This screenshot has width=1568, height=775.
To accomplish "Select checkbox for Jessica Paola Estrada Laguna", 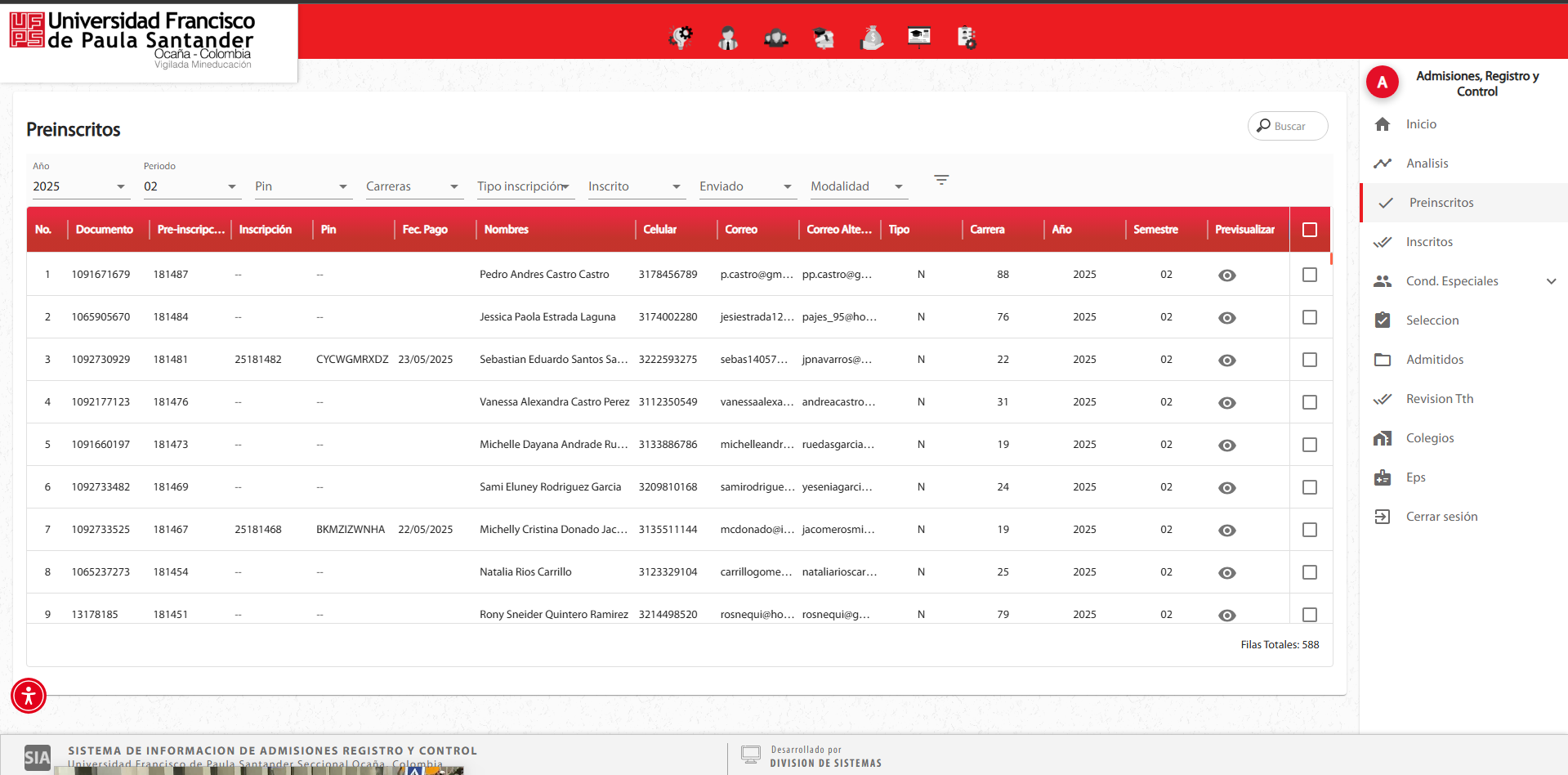I will click(x=1310, y=317).
